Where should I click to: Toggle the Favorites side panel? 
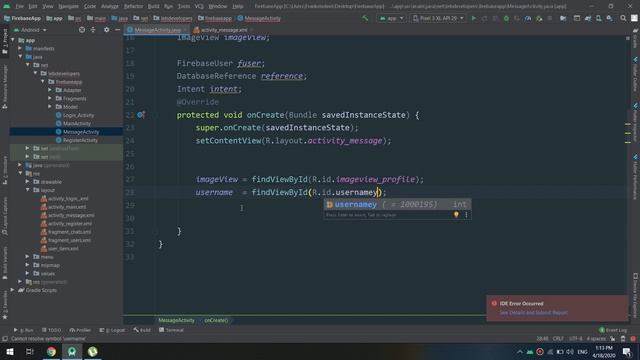click(5, 305)
